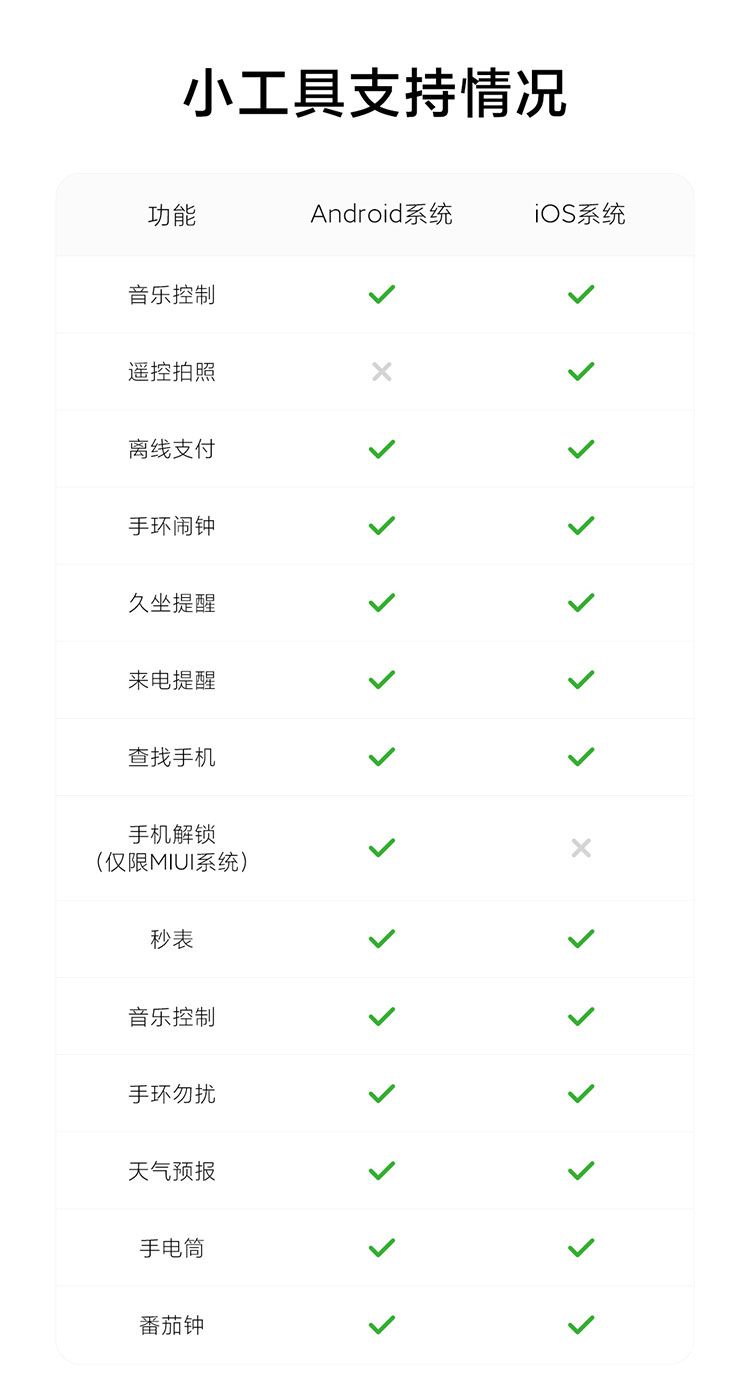
Task: Select the iOS系统 column header
Action: 580,214
